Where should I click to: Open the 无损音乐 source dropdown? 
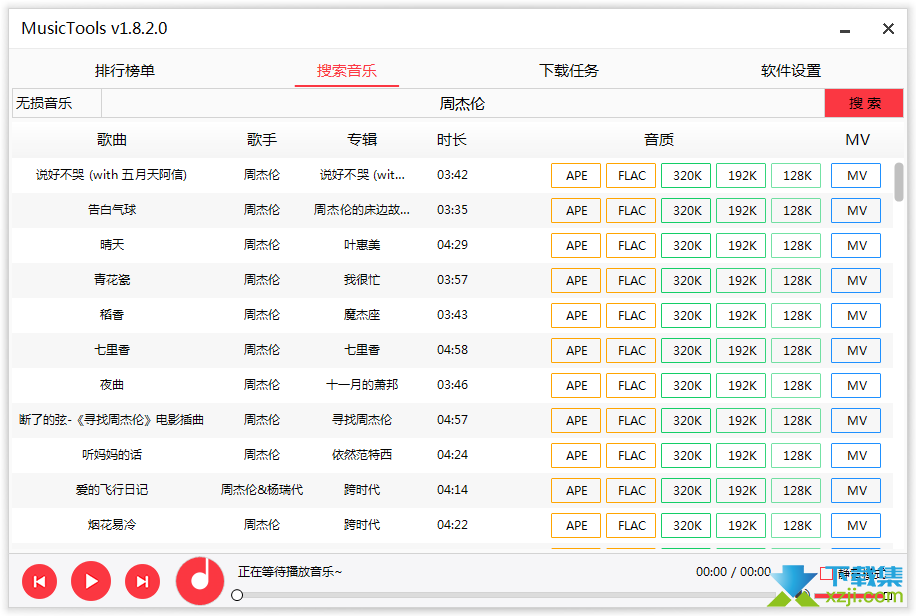(x=57, y=103)
